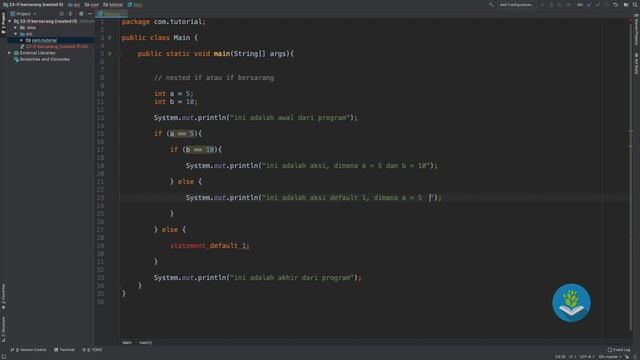Click the tool windows toggle icon in bottom-left corner
Viewport: 640px width, 360px height.
(4, 356)
